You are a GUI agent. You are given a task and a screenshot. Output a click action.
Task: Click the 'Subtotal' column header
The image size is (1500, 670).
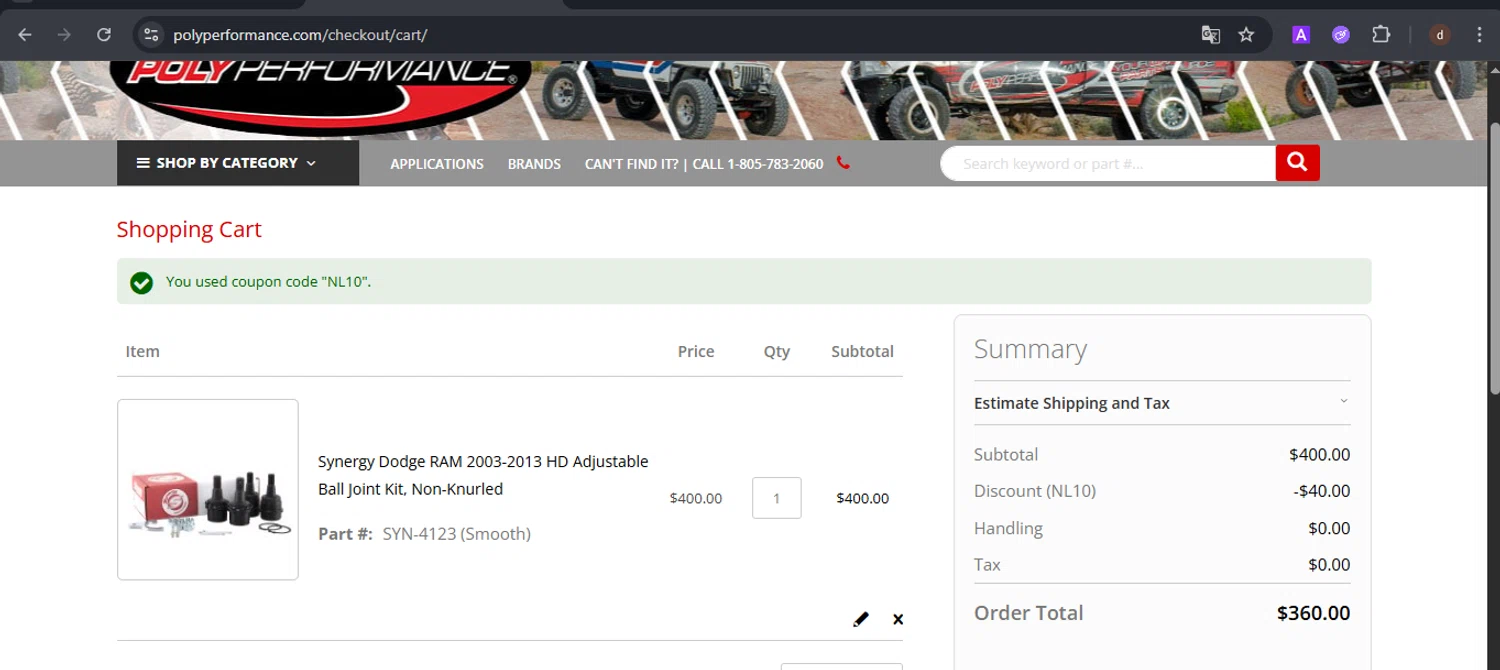pyautogui.click(x=862, y=351)
